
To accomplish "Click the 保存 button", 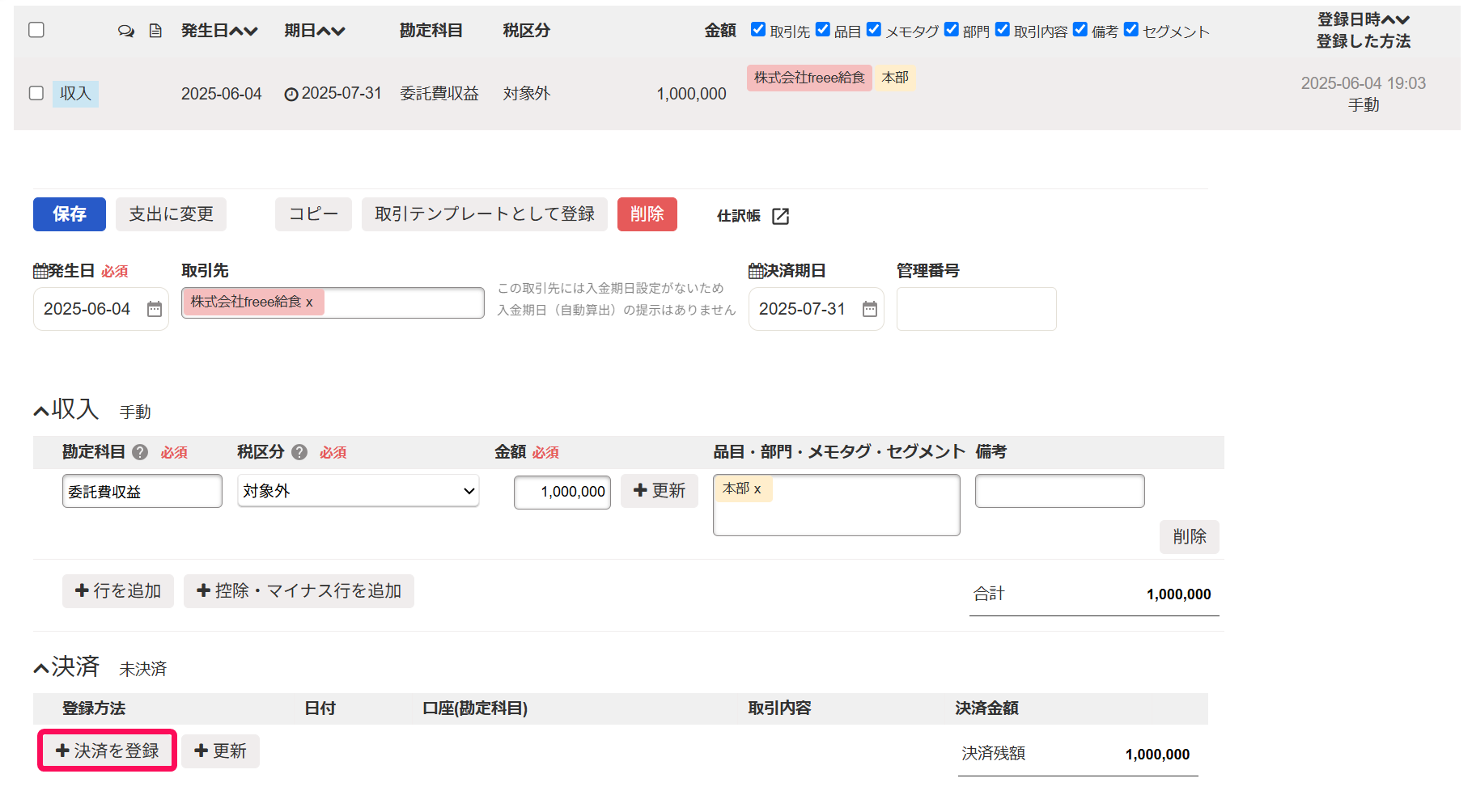I will (x=70, y=214).
